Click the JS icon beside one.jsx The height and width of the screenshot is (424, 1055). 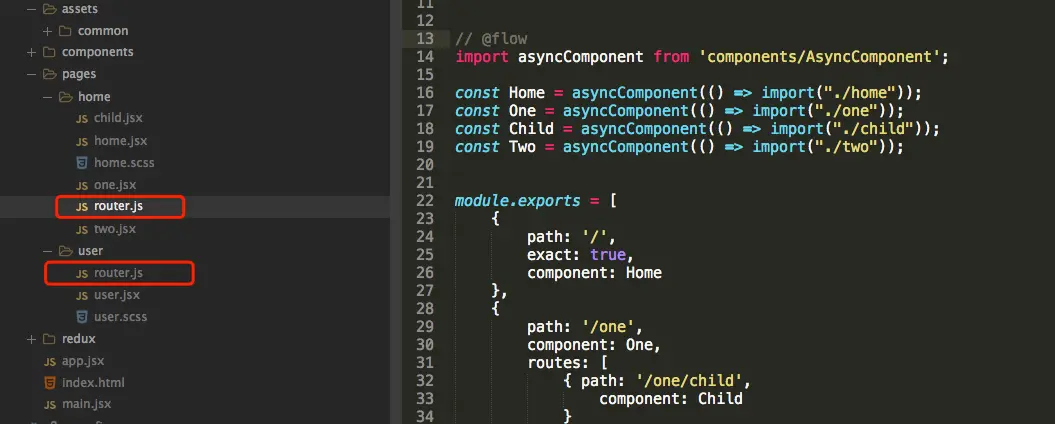coord(82,186)
